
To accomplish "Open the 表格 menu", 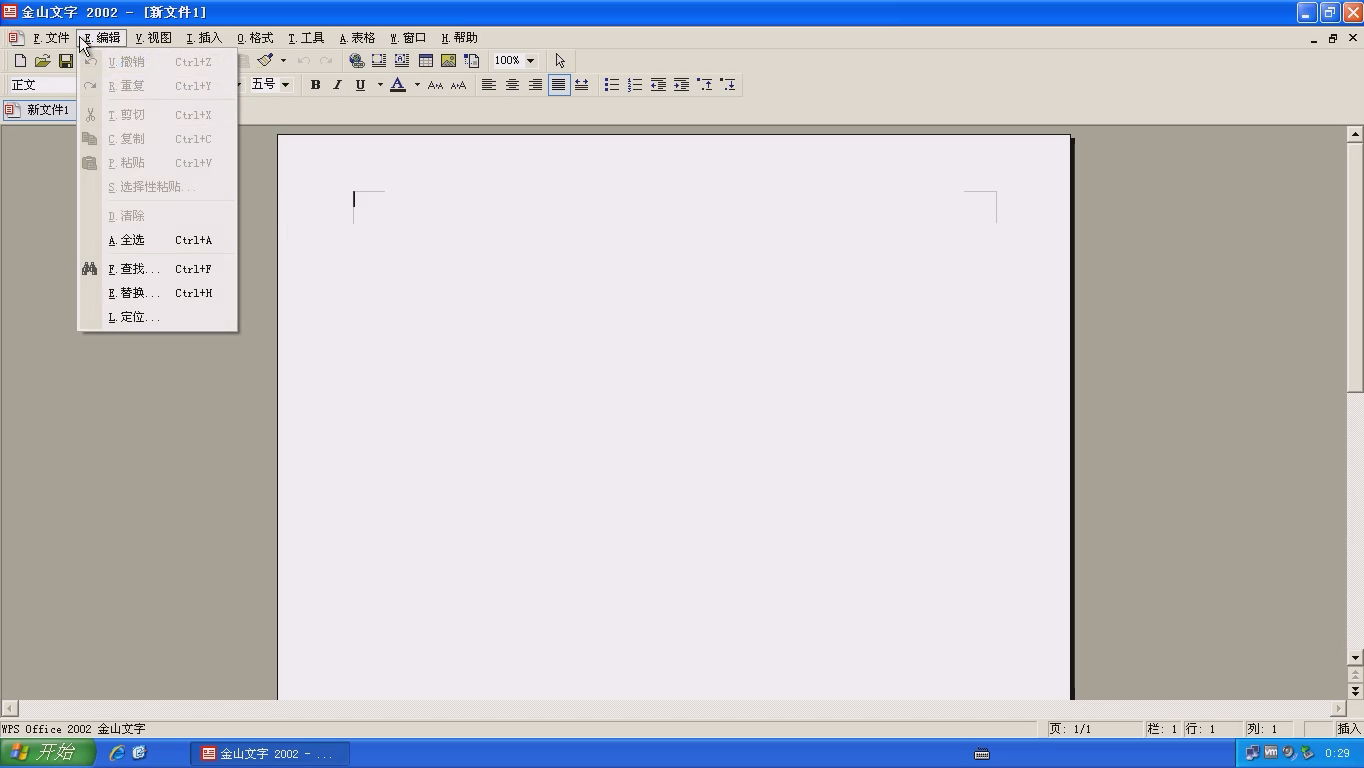I will point(357,38).
